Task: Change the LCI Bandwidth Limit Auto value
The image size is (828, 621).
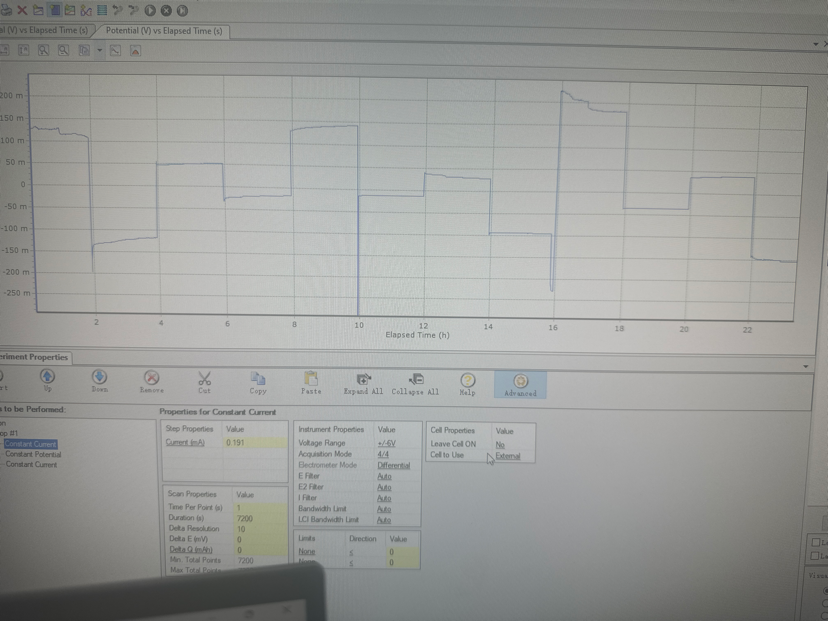Action: click(384, 520)
